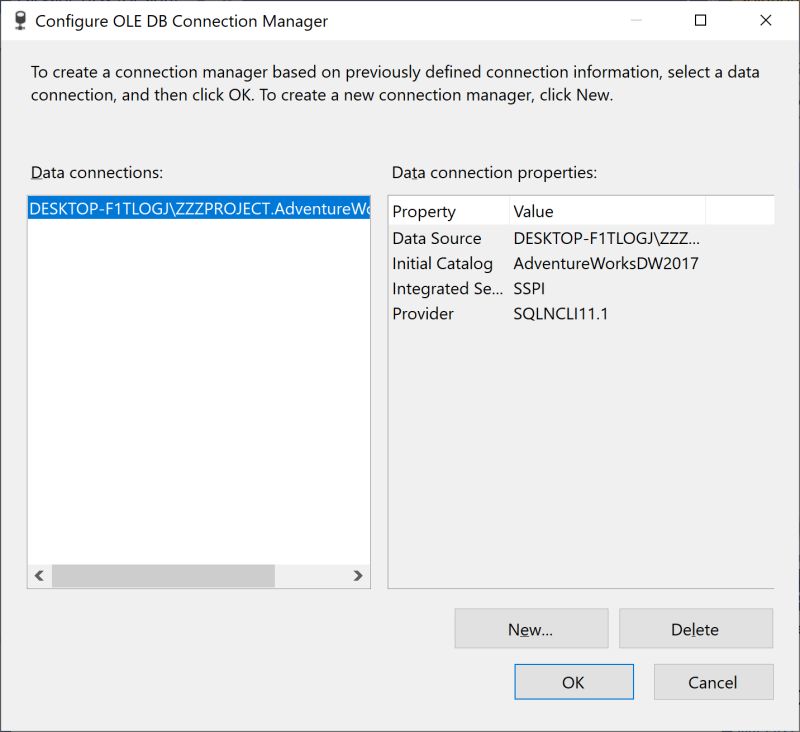800x732 pixels.
Task: Click the New... button
Action: [x=531, y=628]
